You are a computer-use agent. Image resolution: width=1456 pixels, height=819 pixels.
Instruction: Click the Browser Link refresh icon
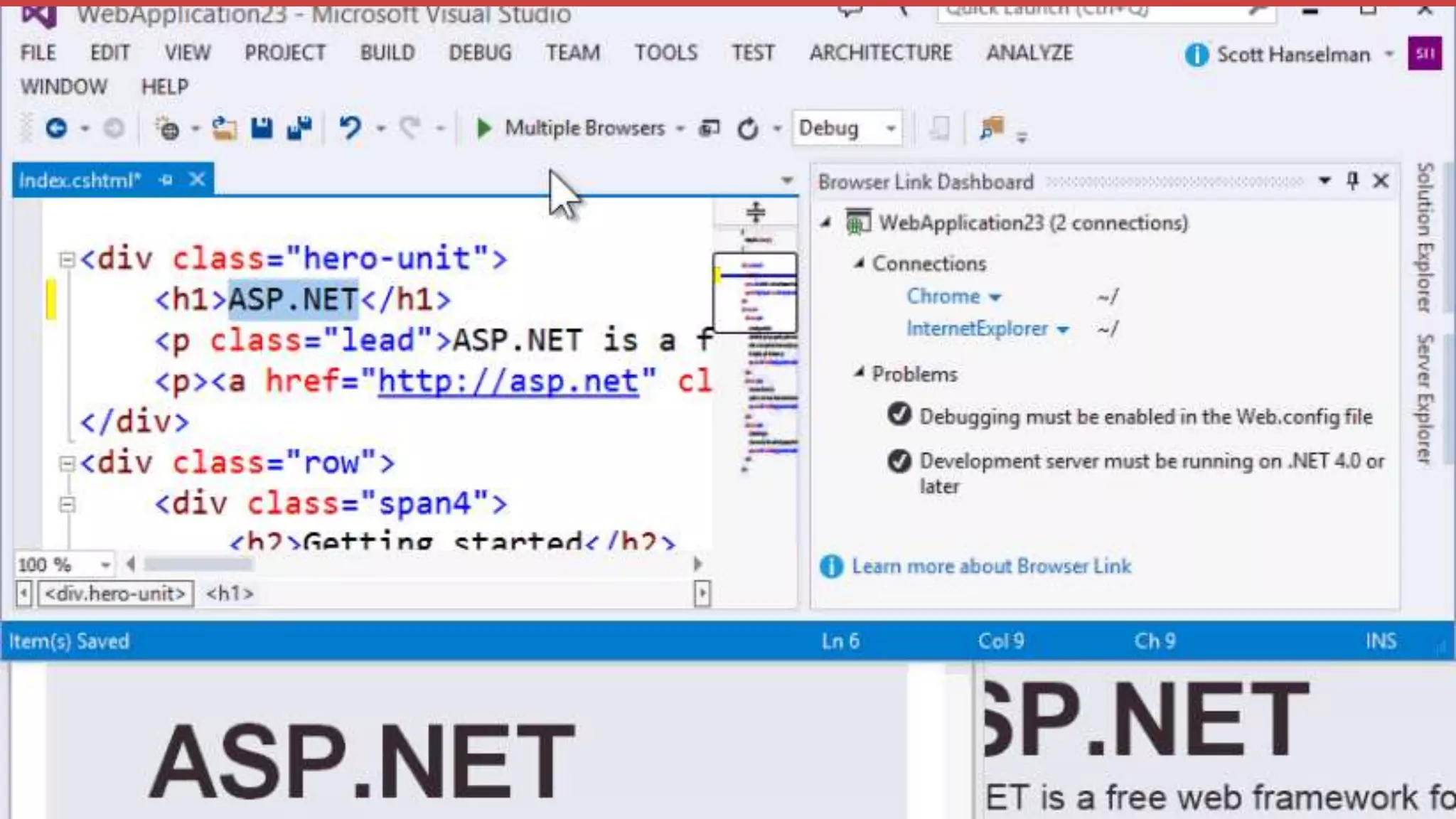pos(748,129)
